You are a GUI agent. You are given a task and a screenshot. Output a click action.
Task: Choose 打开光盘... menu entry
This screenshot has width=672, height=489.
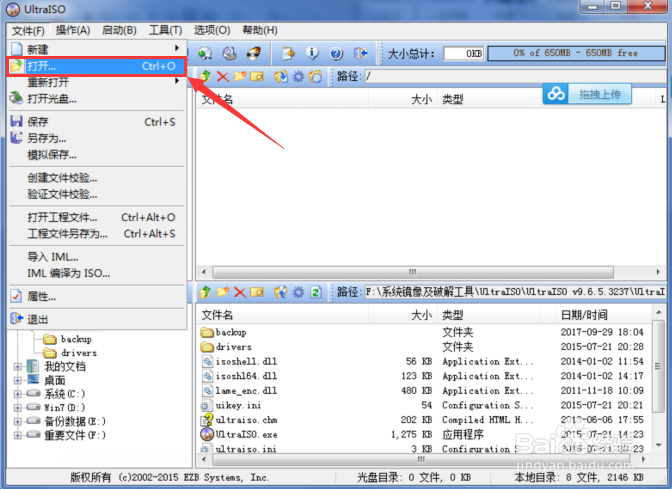[97, 99]
